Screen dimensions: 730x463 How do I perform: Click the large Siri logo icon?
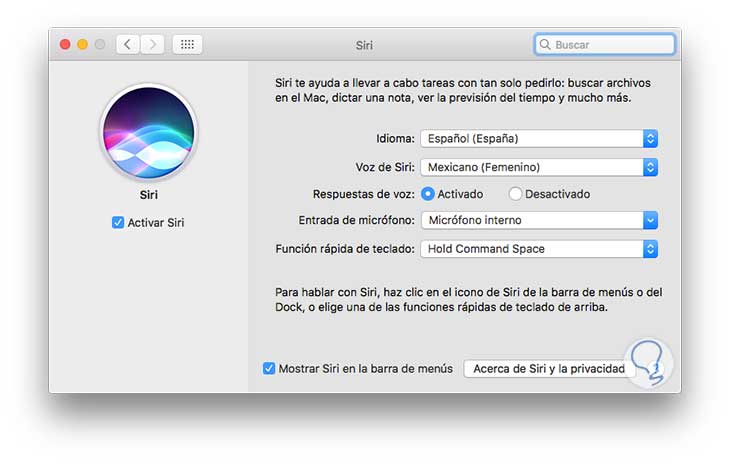pos(149,132)
